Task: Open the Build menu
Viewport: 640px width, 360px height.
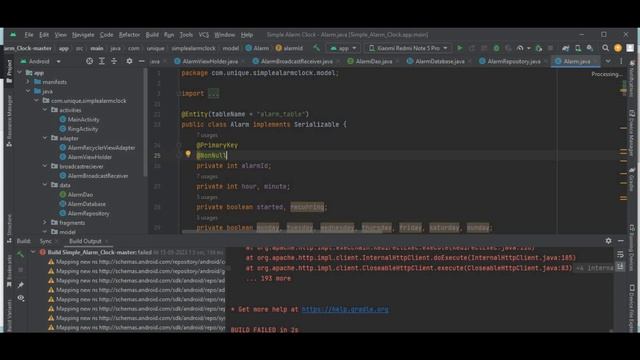Action: click(x=152, y=35)
